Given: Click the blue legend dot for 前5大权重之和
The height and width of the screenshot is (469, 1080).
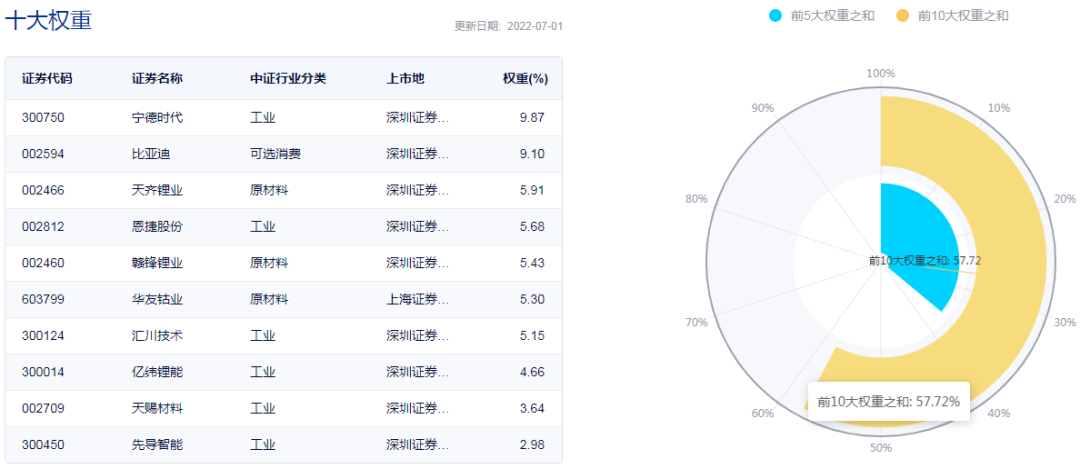Looking at the screenshot, I should pyautogui.click(x=776, y=16).
